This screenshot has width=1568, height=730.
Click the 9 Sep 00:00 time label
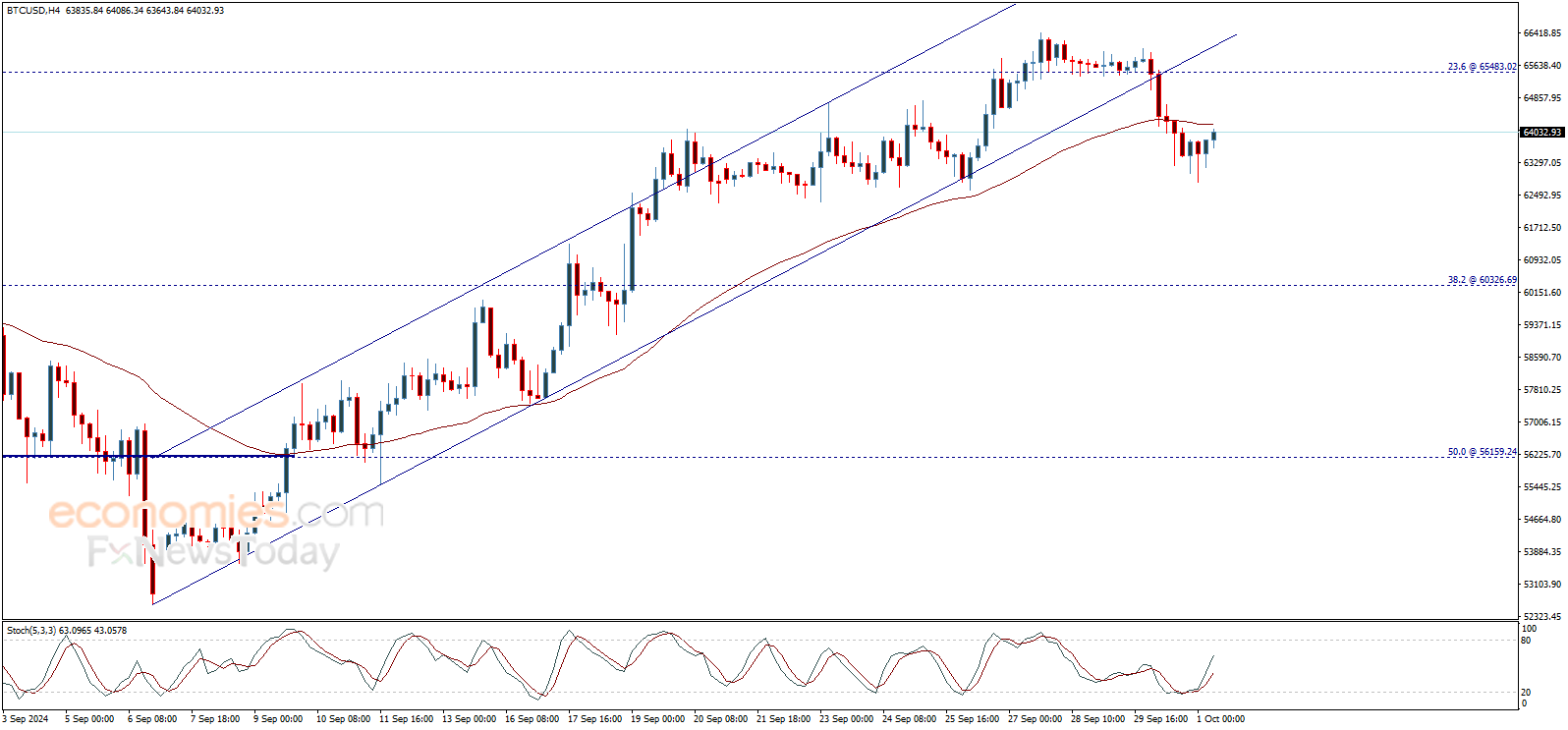coord(278,719)
